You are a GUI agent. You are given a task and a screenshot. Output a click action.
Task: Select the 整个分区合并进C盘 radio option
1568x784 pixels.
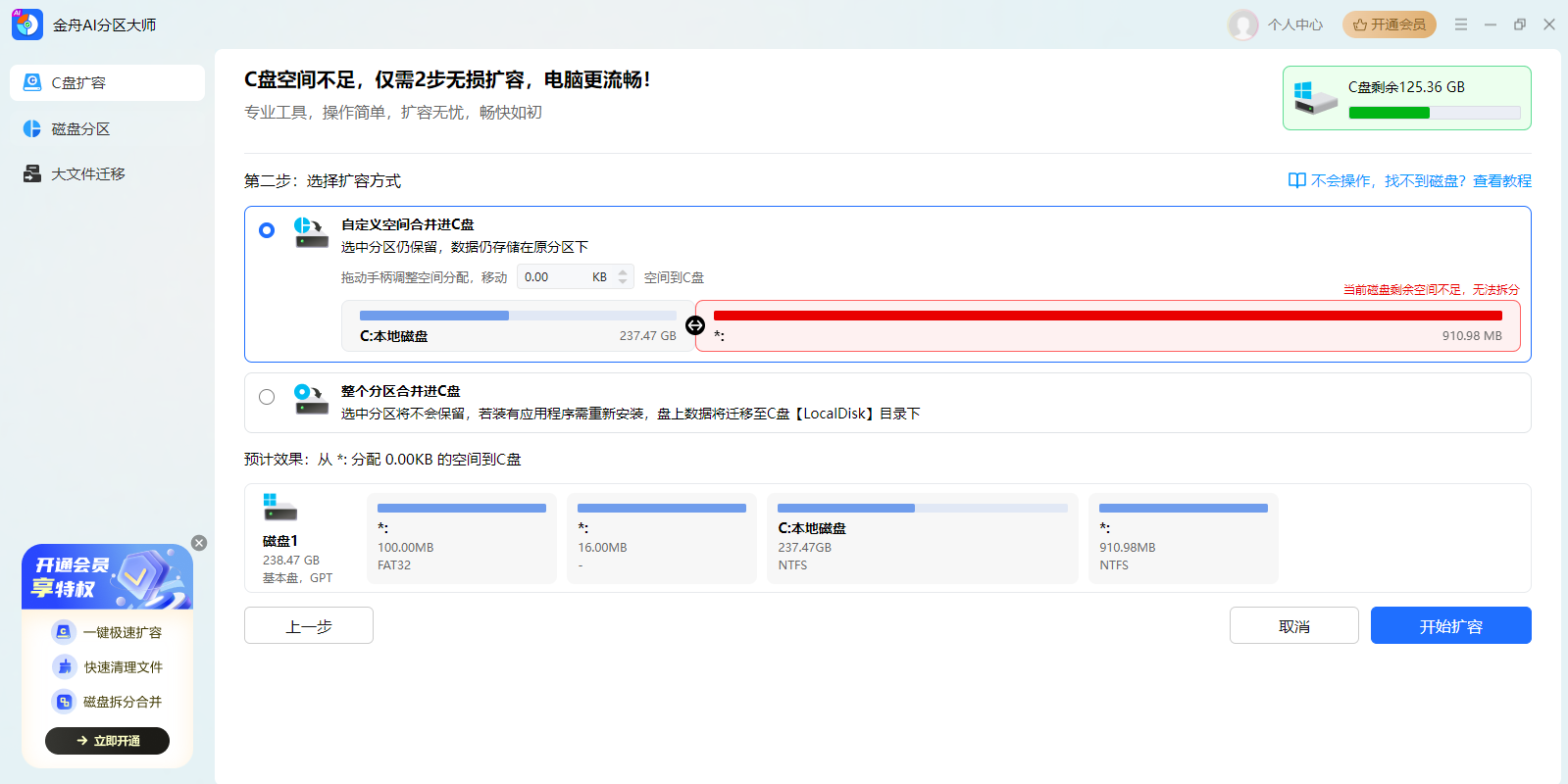pos(267,397)
